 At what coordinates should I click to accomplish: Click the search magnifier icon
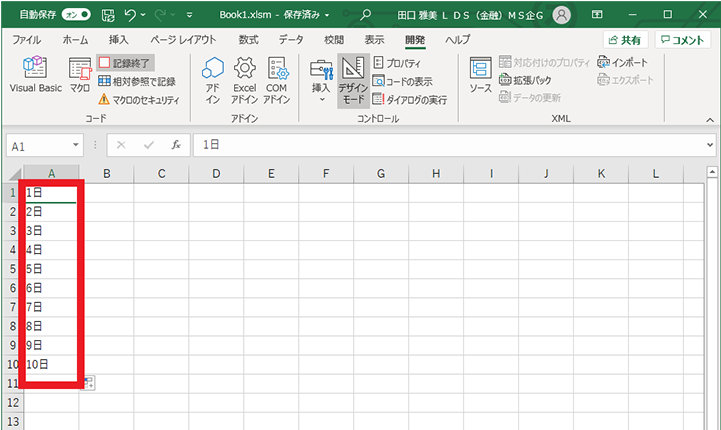[365, 15]
